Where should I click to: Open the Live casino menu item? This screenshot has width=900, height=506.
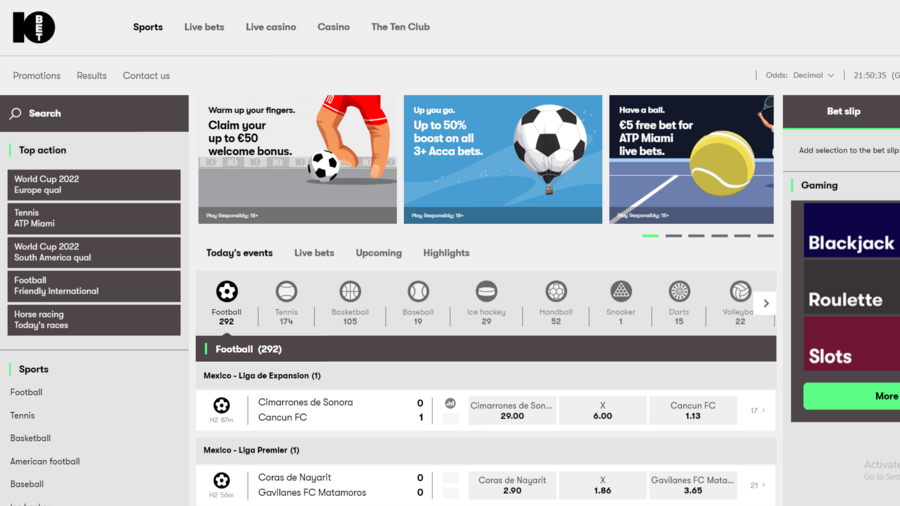pos(271,27)
